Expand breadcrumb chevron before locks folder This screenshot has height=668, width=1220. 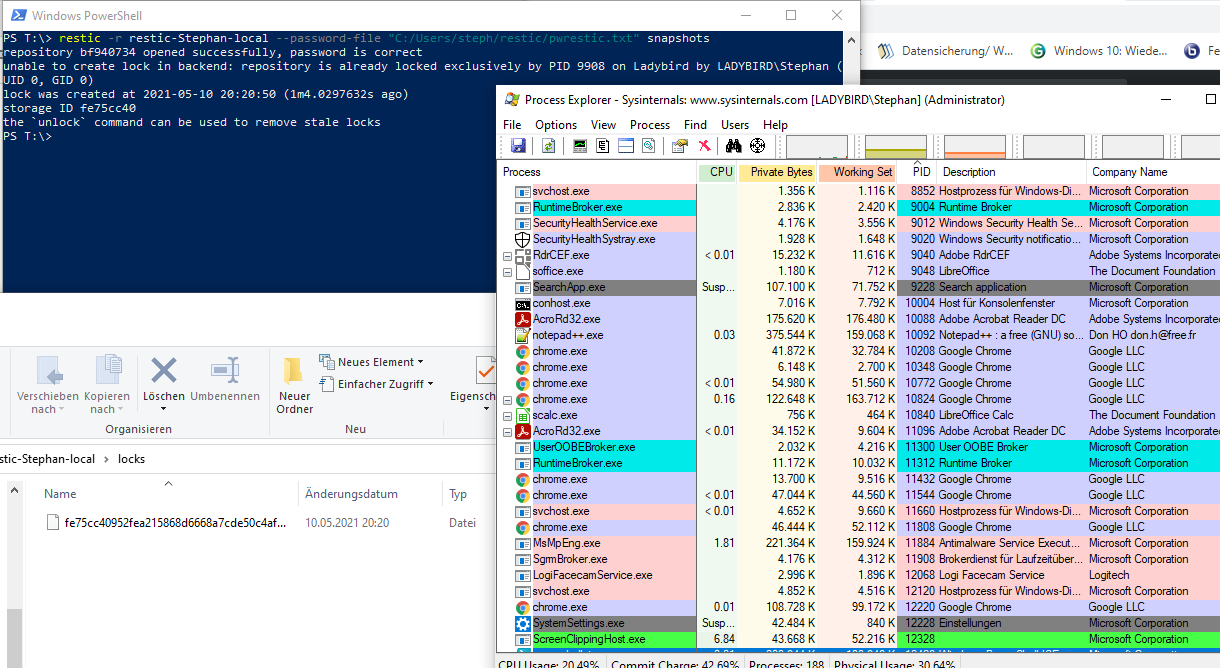click(x=107, y=459)
